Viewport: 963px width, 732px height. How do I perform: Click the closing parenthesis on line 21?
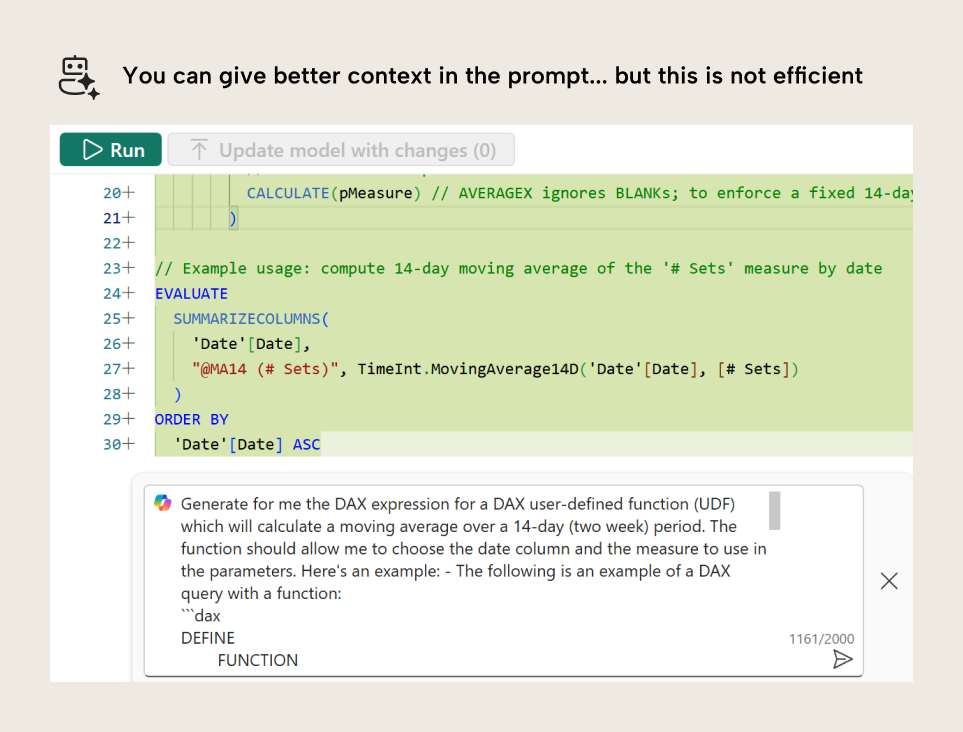233,218
